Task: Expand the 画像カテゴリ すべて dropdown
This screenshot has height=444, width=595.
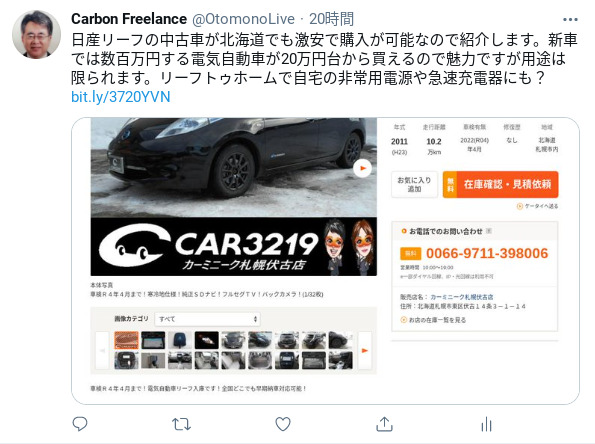Action: [x=207, y=319]
